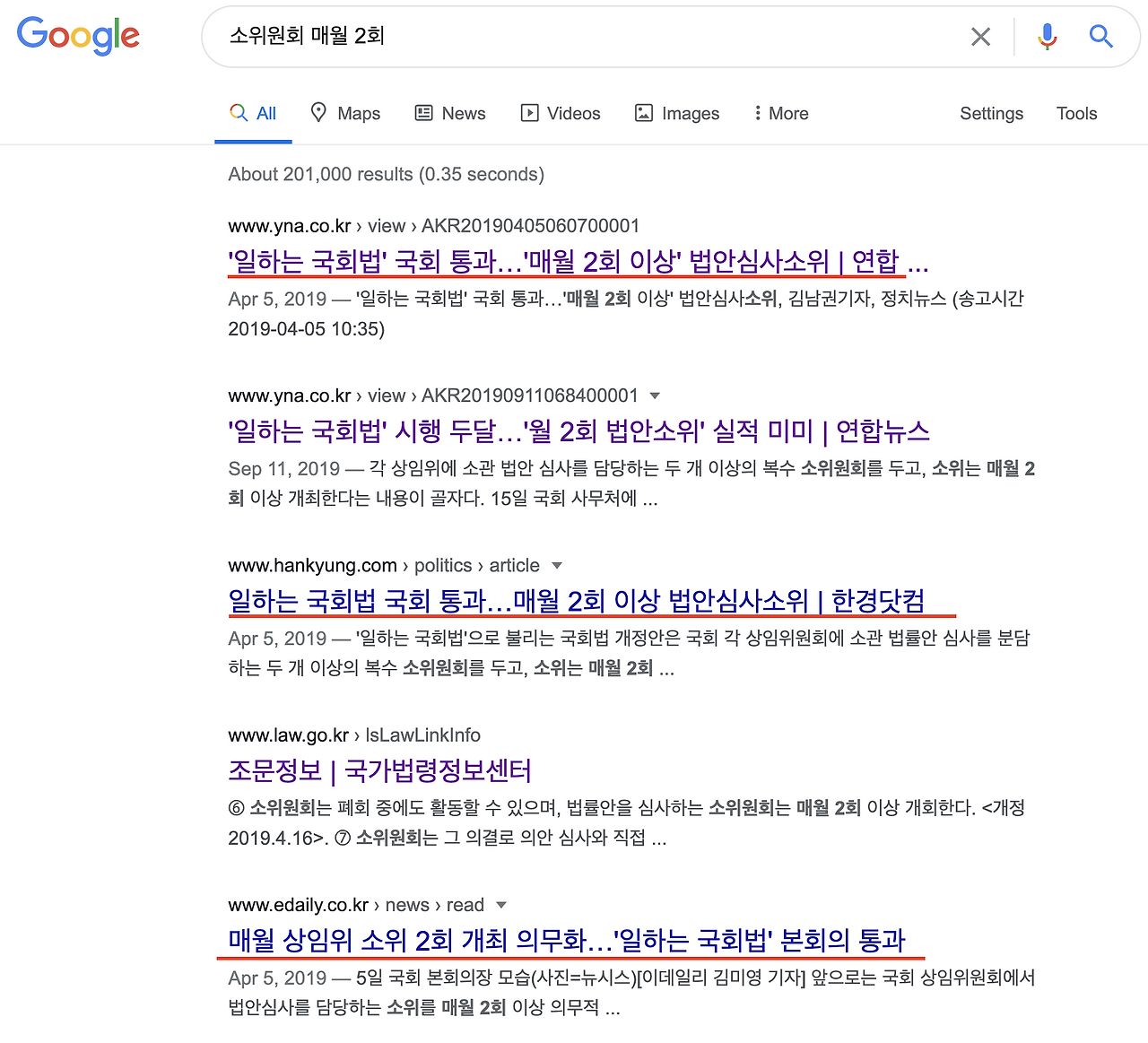Open search Tools
The image size is (1148, 1043).
[x=1076, y=114]
